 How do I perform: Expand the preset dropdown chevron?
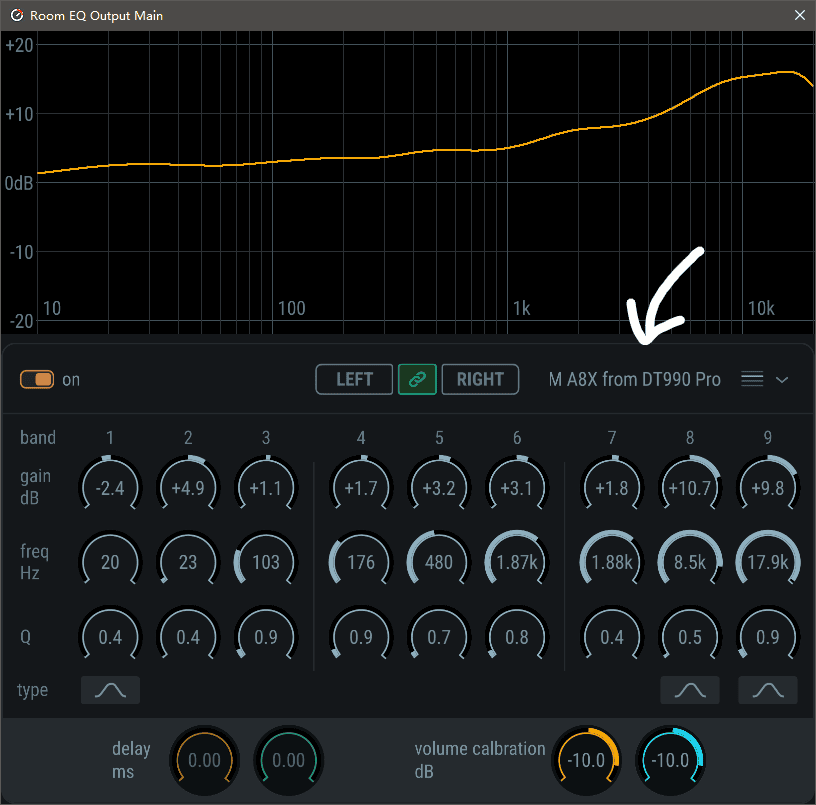pos(782,380)
